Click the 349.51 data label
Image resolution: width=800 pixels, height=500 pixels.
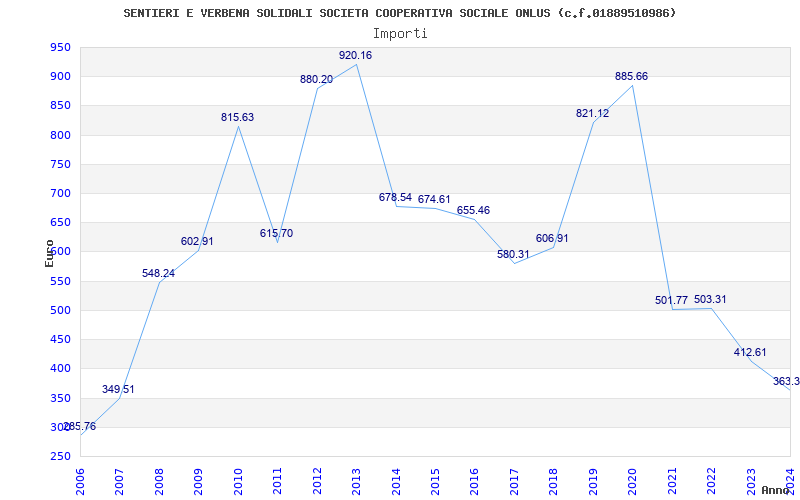[x=118, y=389]
